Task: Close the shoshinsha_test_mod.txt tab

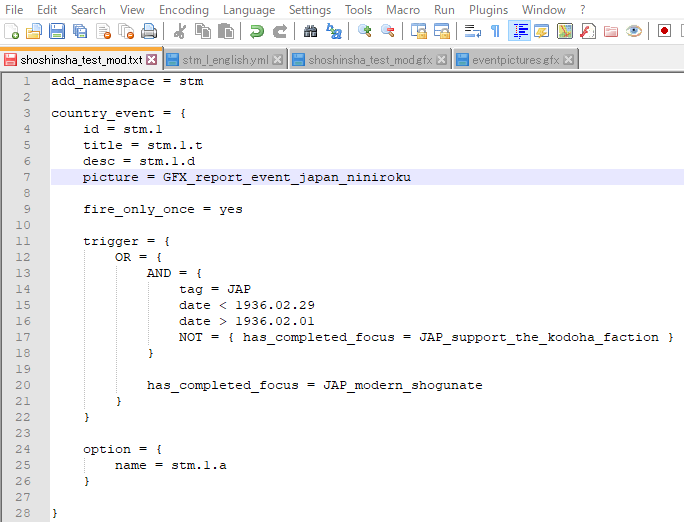Action: point(151,60)
